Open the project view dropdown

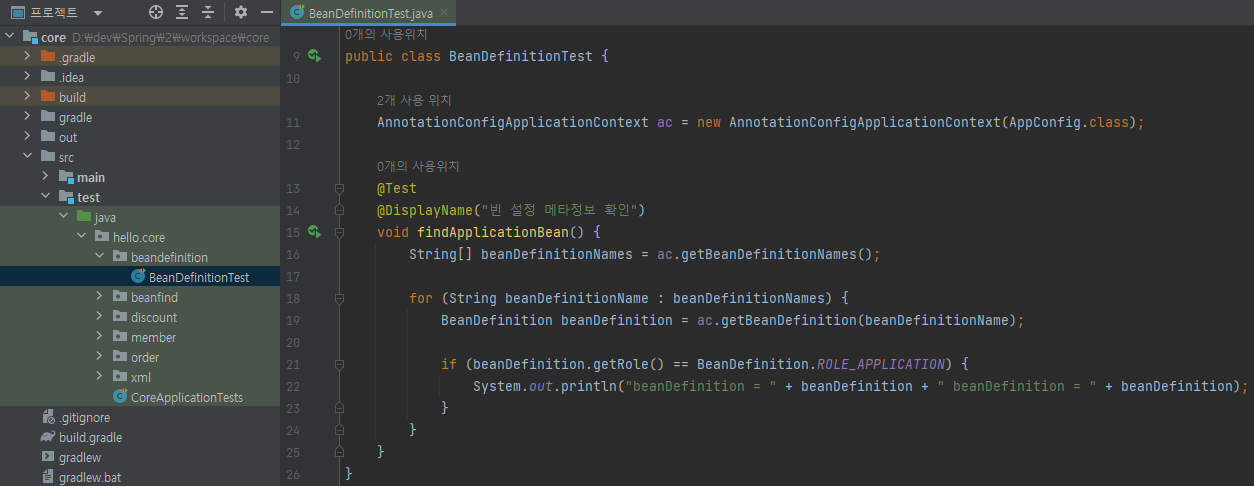pyautogui.click(x=97, y=13)
